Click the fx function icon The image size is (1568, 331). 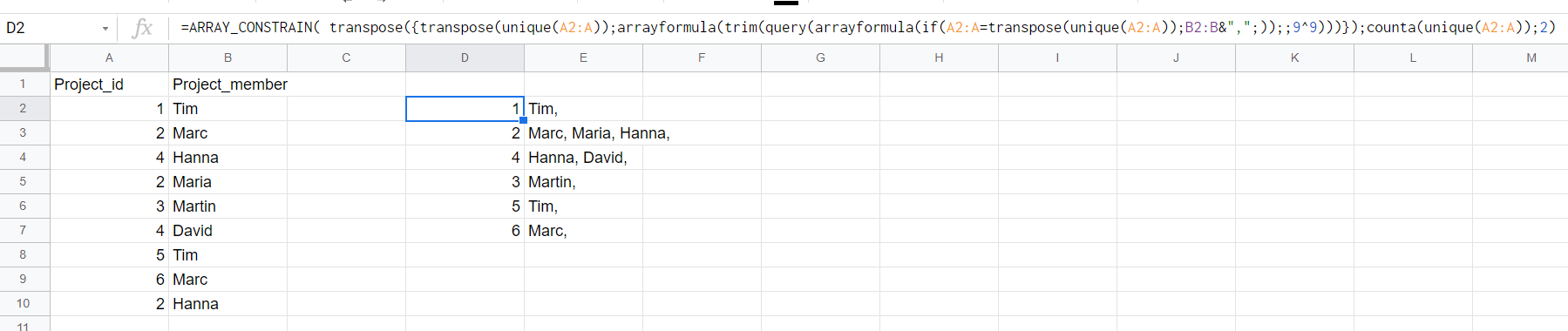tap(142, 28)
